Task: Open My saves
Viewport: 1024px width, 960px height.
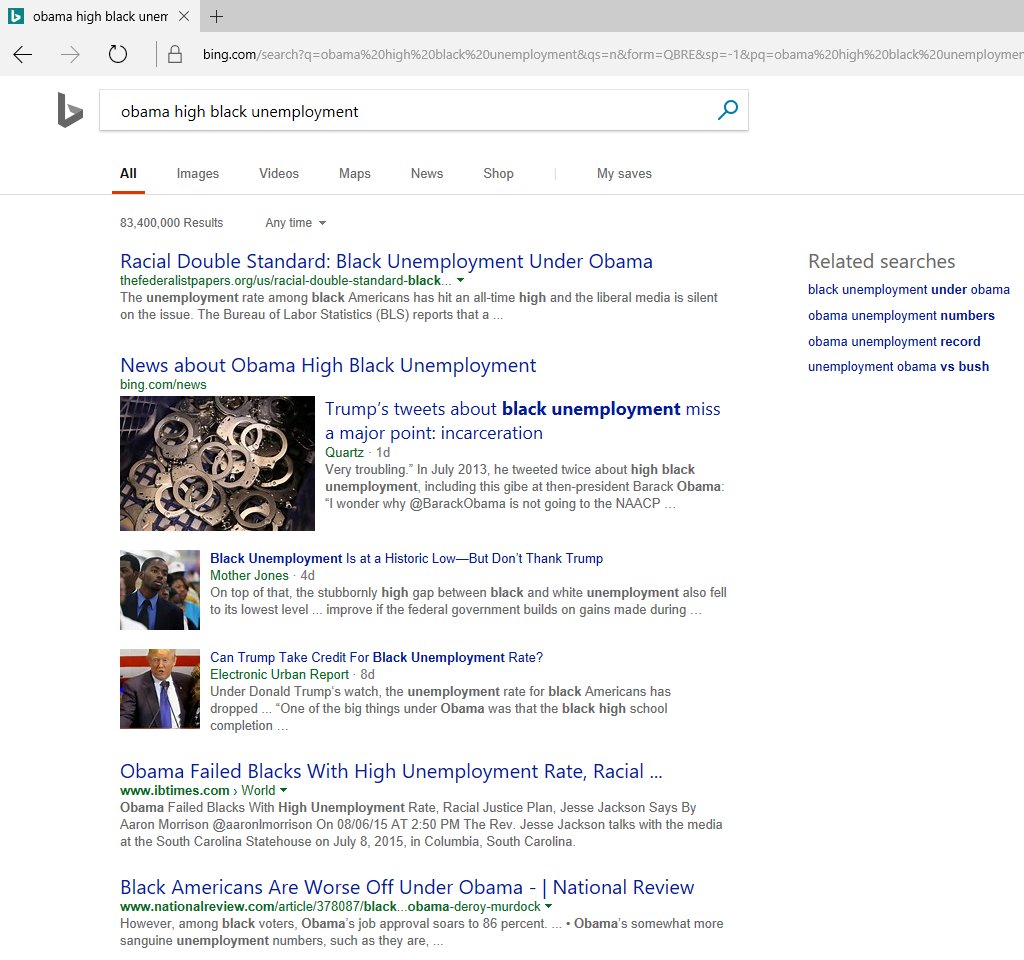Action: click(624, 174)
